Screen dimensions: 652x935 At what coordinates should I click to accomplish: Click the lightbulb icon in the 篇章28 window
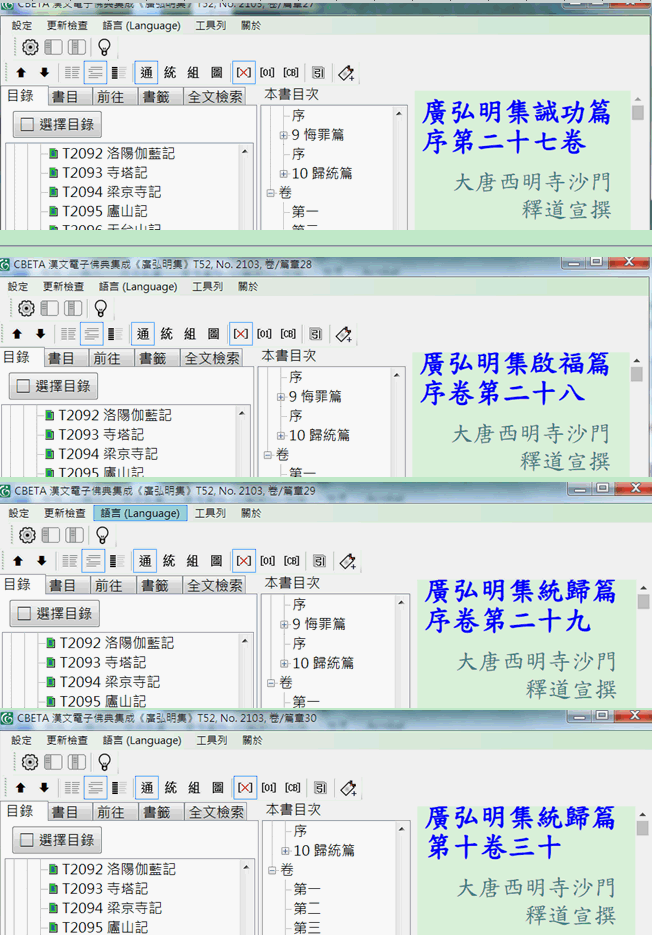[100, 308]
